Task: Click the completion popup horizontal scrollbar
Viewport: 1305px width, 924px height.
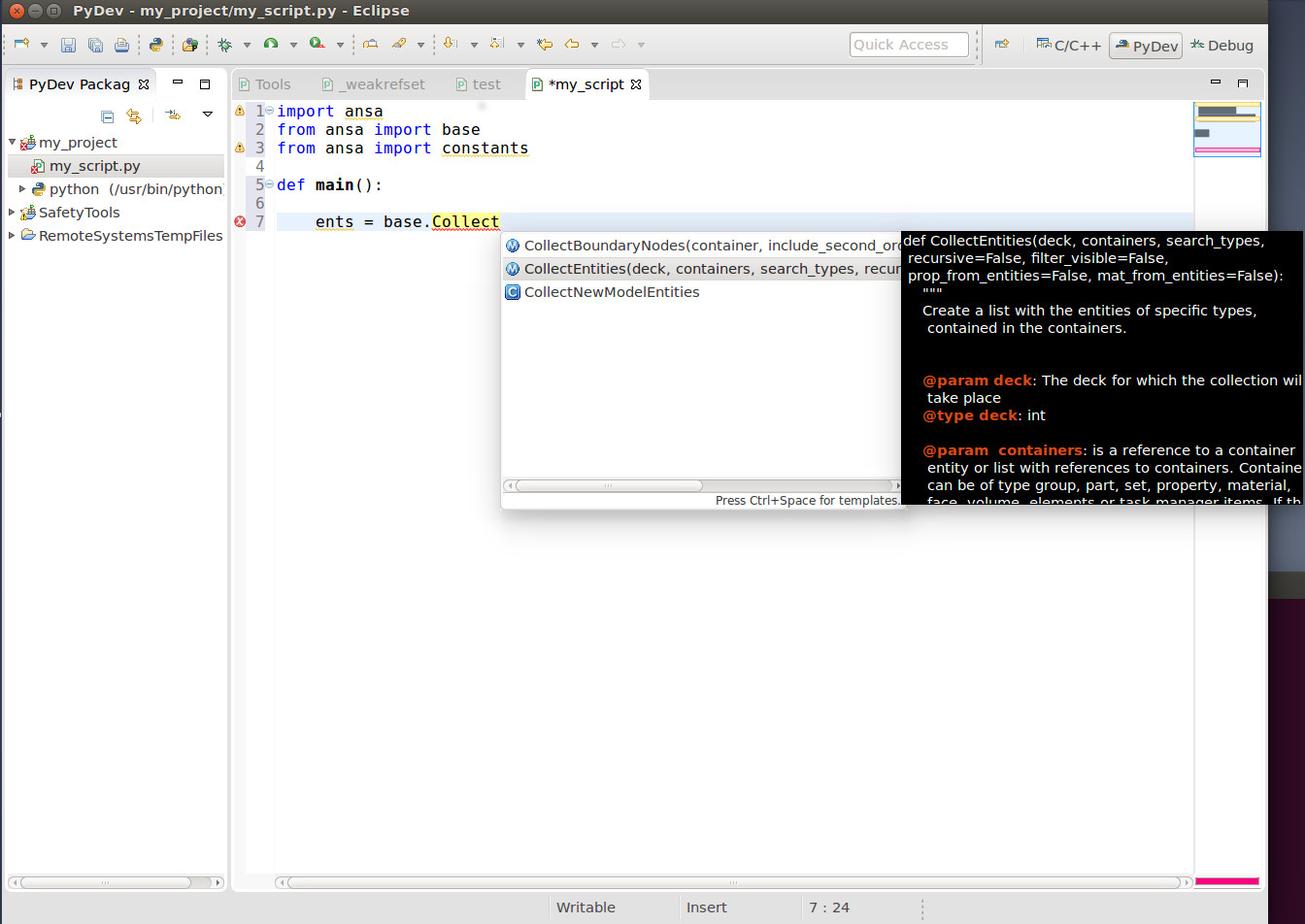Action: 609,485
